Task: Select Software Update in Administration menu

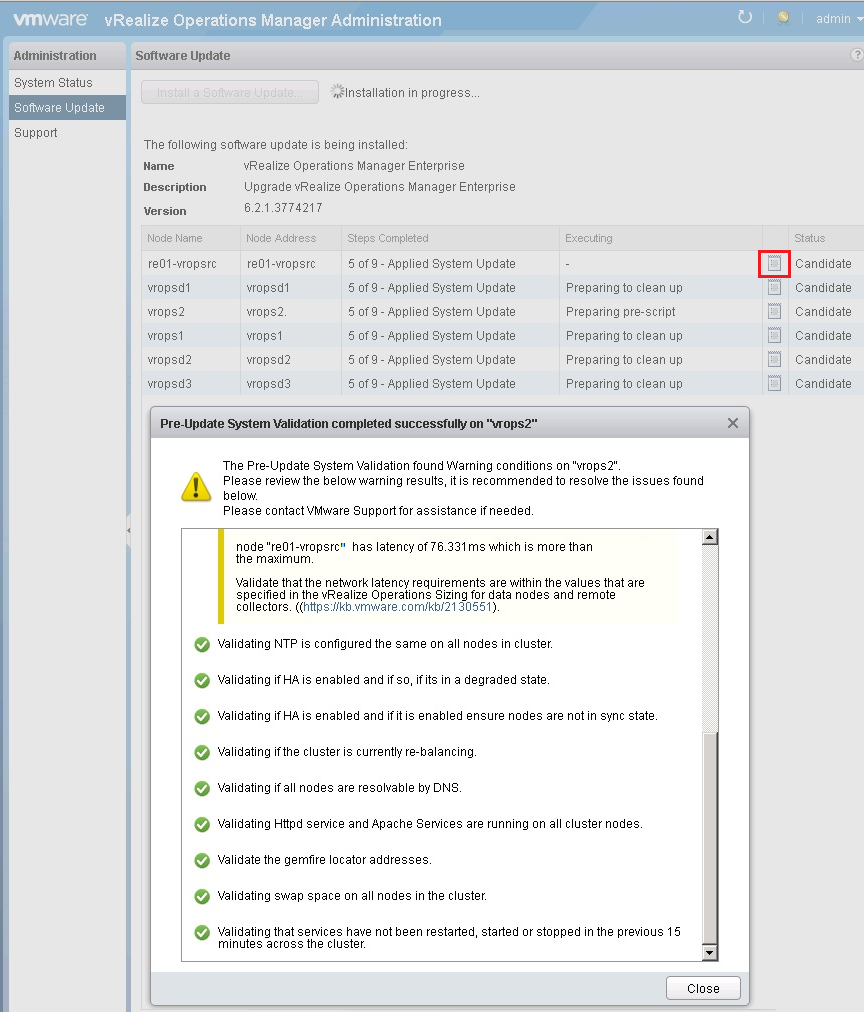Action: [59, 108]
